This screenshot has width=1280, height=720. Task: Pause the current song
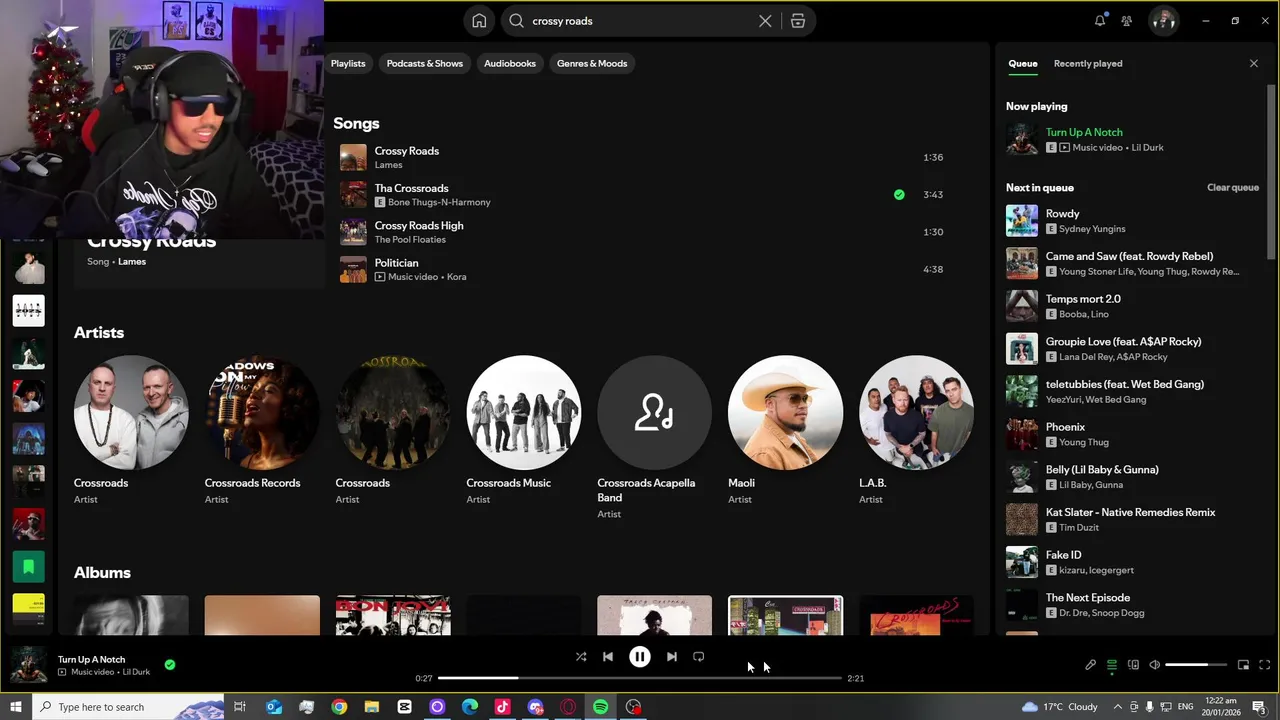tap(640, 657)
